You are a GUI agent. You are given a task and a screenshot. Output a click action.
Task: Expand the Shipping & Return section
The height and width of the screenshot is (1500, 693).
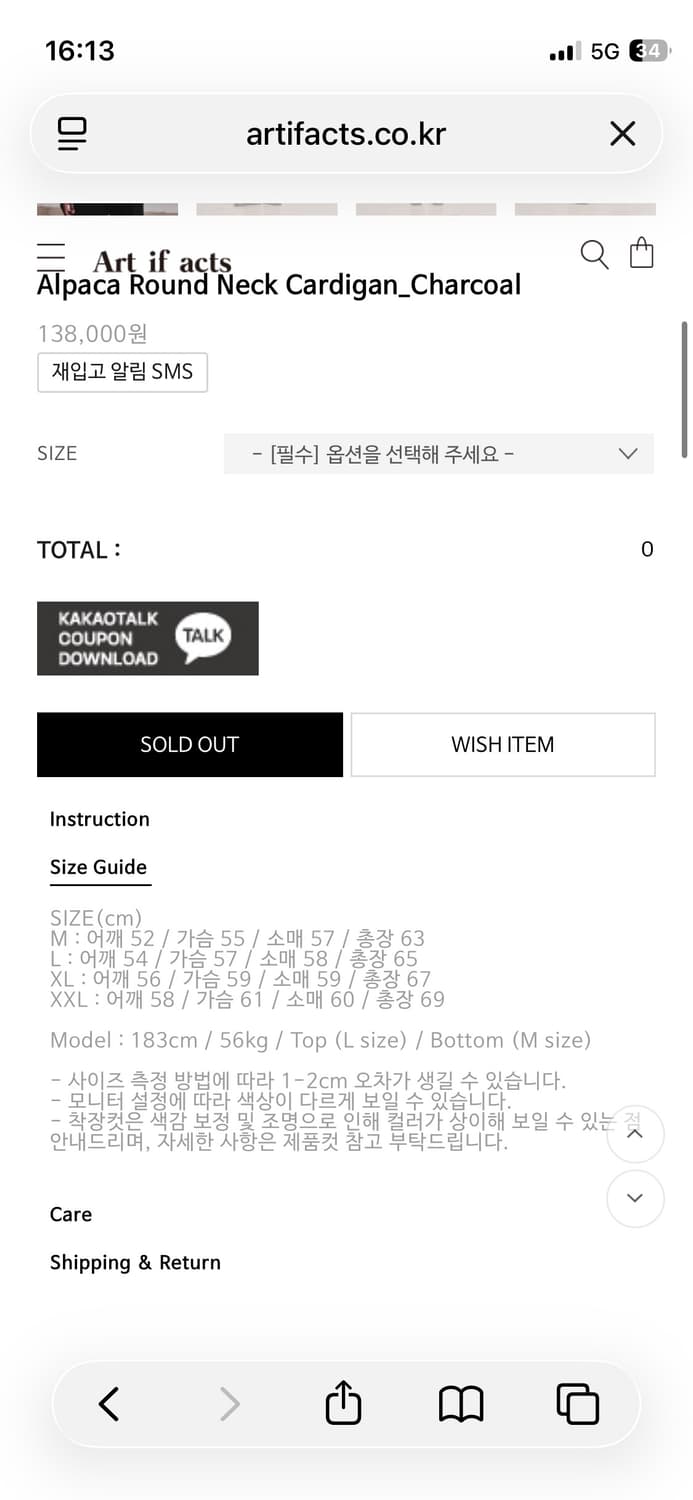click(135, 1262)
